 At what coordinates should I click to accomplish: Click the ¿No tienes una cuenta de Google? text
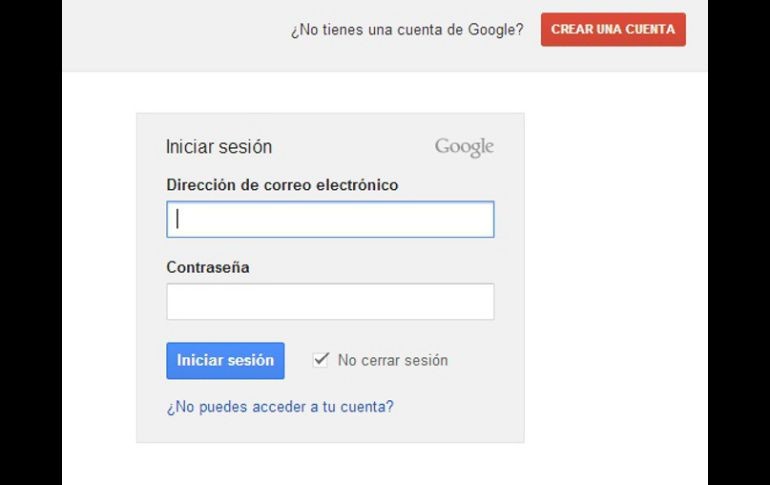point(407,30)
